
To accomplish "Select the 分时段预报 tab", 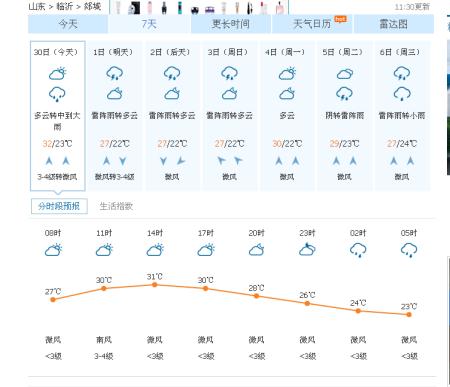I will click(59, 206).
